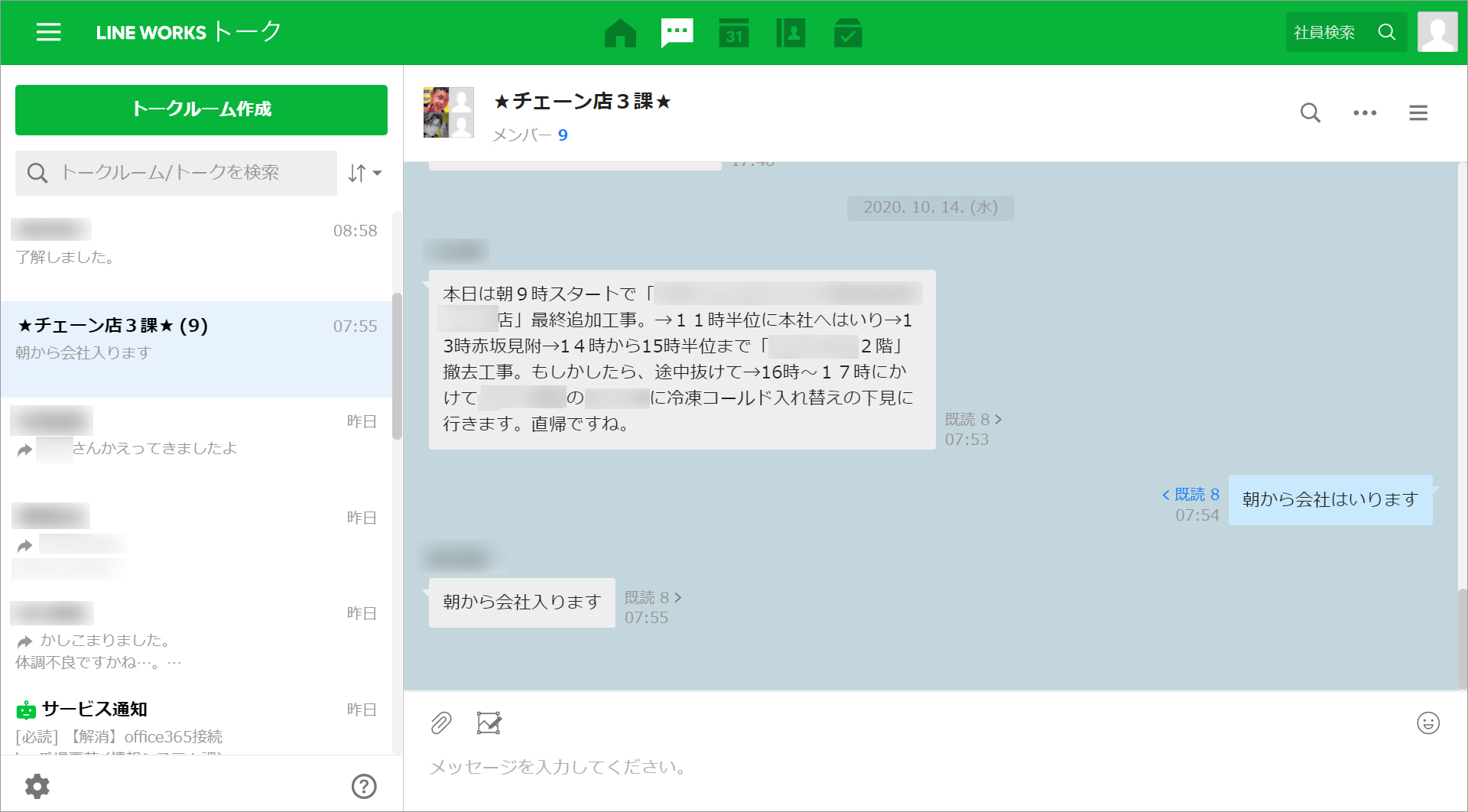This screenshot has height=812, width=1468.
Task: Click the メンバー 9 member count link
Action: 530,135
